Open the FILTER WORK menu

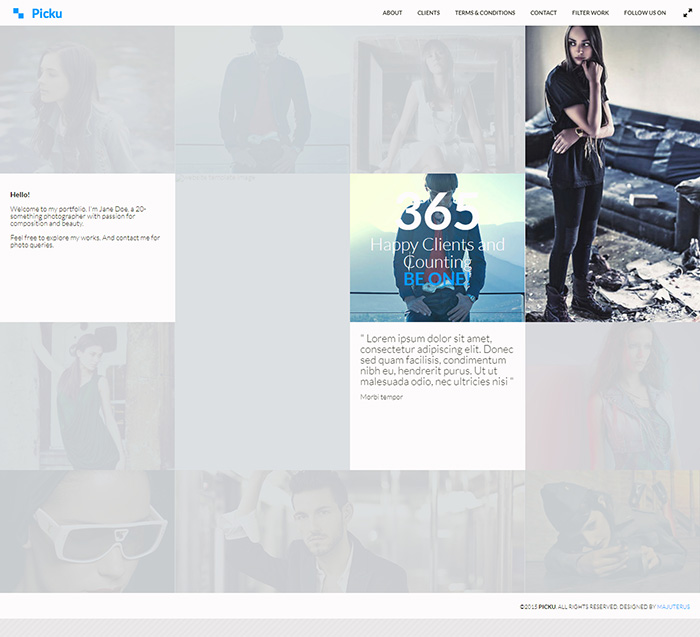tap(590, 13)
